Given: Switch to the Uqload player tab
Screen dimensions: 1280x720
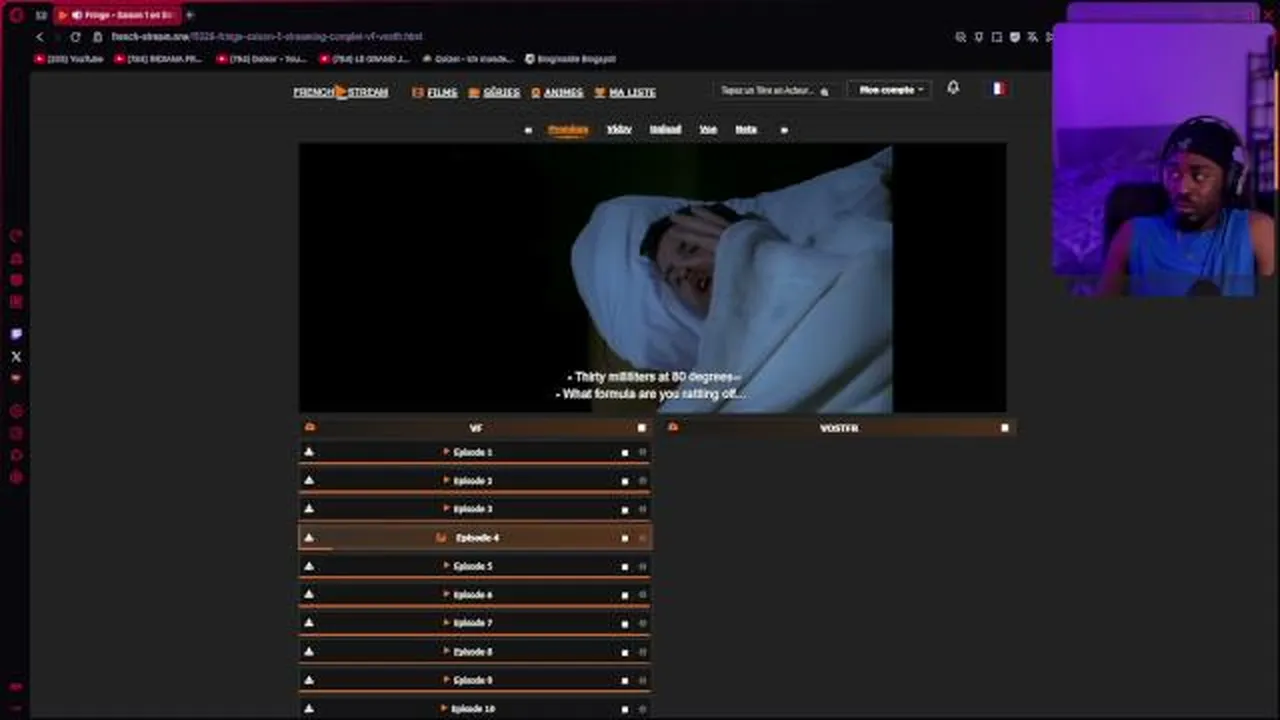Looking at the screenshot, I should pos(665,130).
